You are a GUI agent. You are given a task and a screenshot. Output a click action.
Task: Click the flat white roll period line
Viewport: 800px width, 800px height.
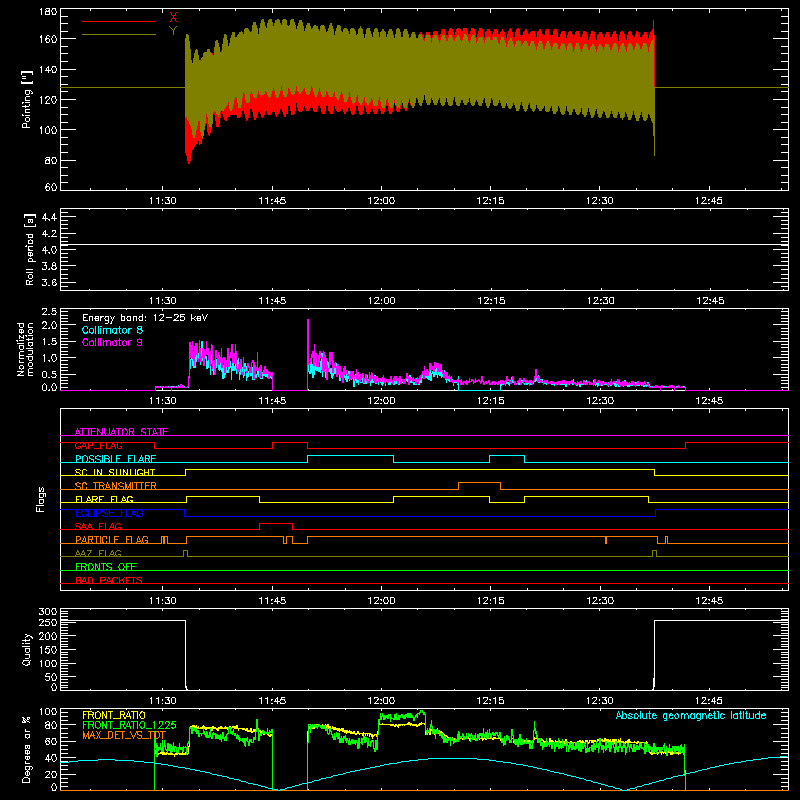424,245
